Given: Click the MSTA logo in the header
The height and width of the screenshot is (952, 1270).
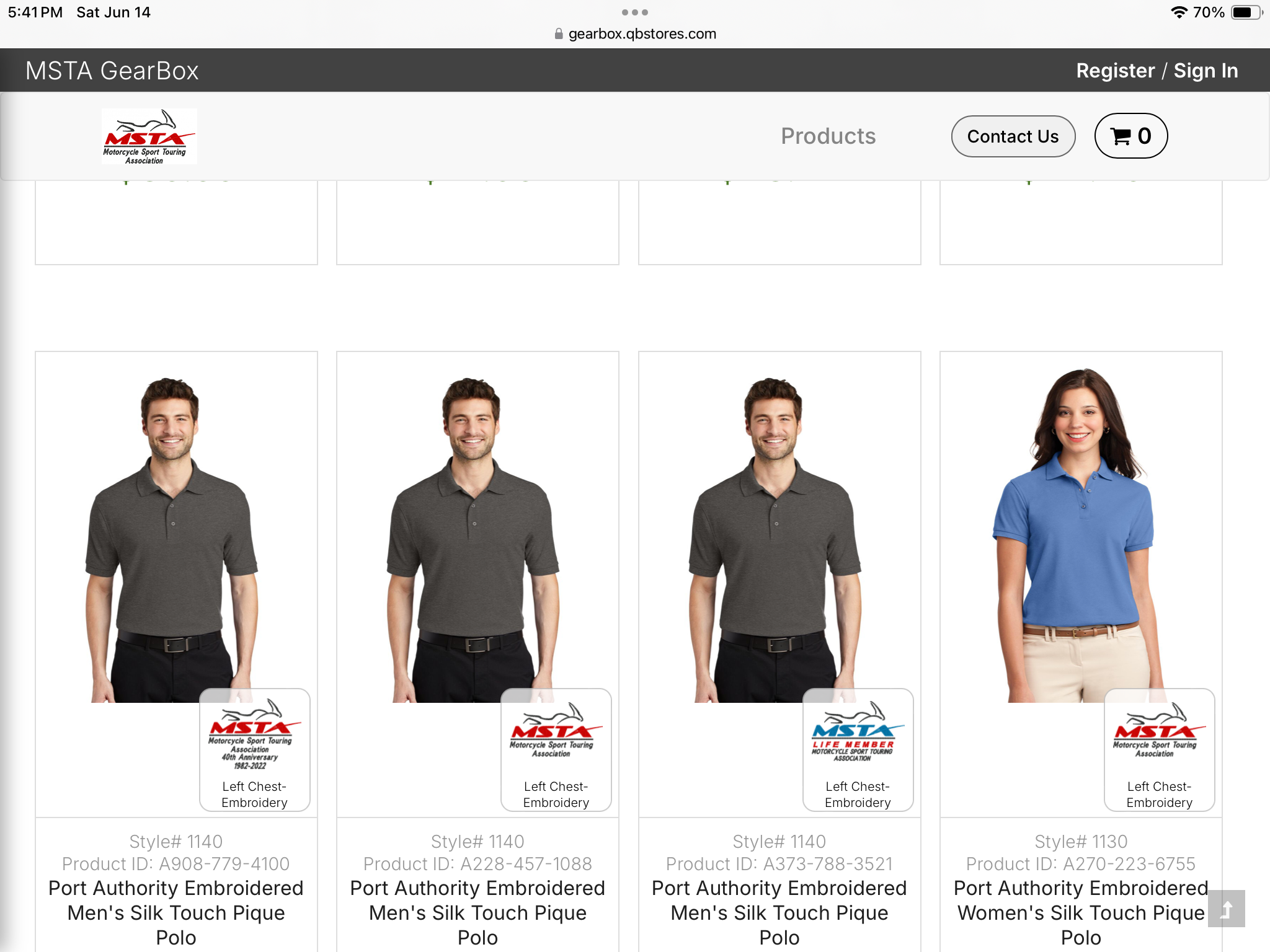Looking at the screenshot, I should [149, 136].
